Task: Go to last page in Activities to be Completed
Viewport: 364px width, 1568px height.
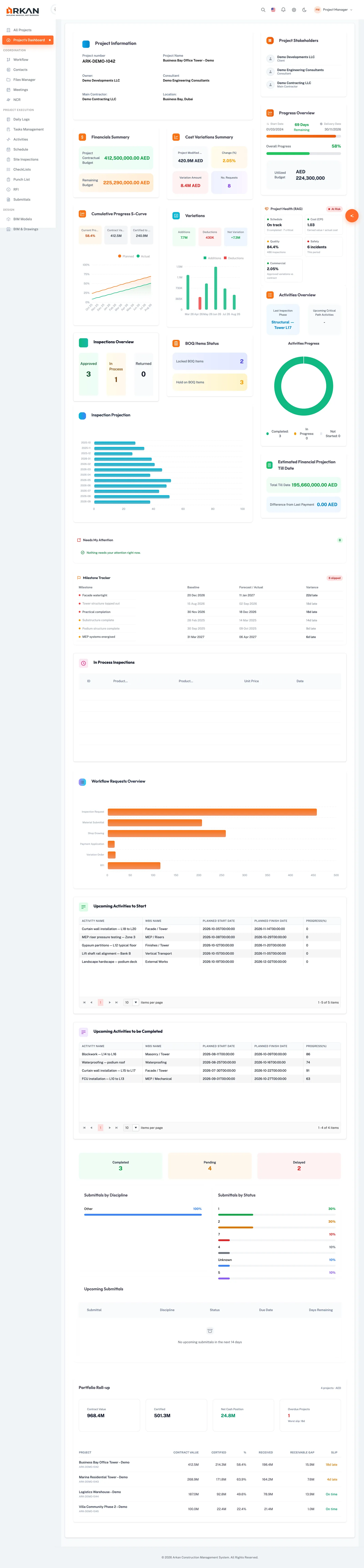Action: [x=117, y=1128]
